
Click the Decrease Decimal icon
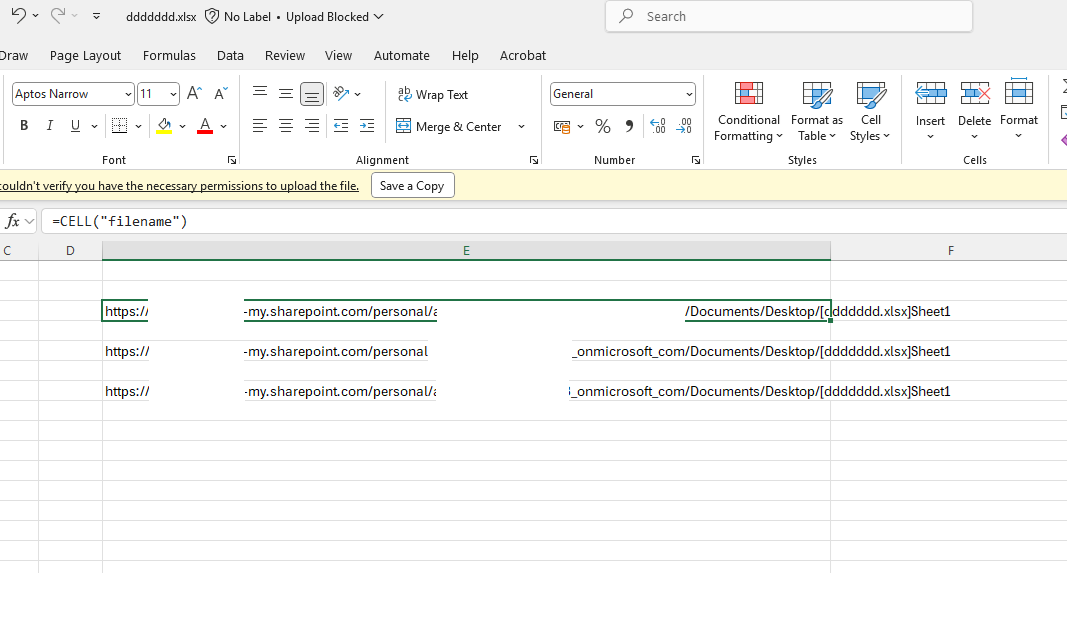tap(684, 126)
